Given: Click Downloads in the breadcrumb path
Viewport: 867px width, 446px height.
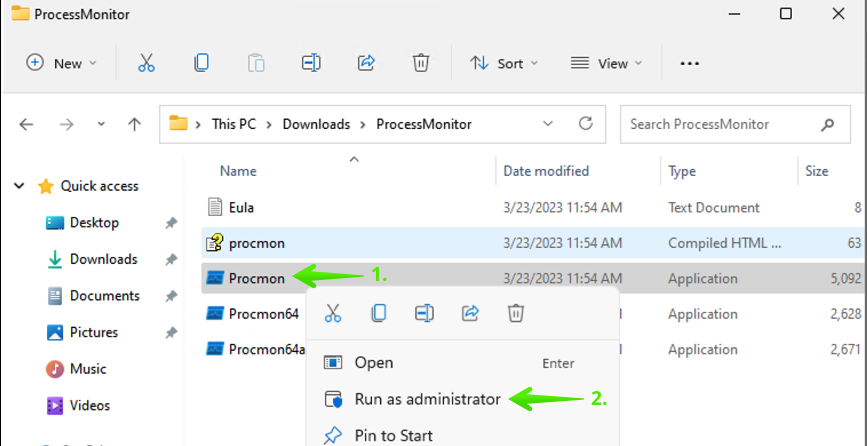Looking at the screenshot, I should click(x=316, y=124).
